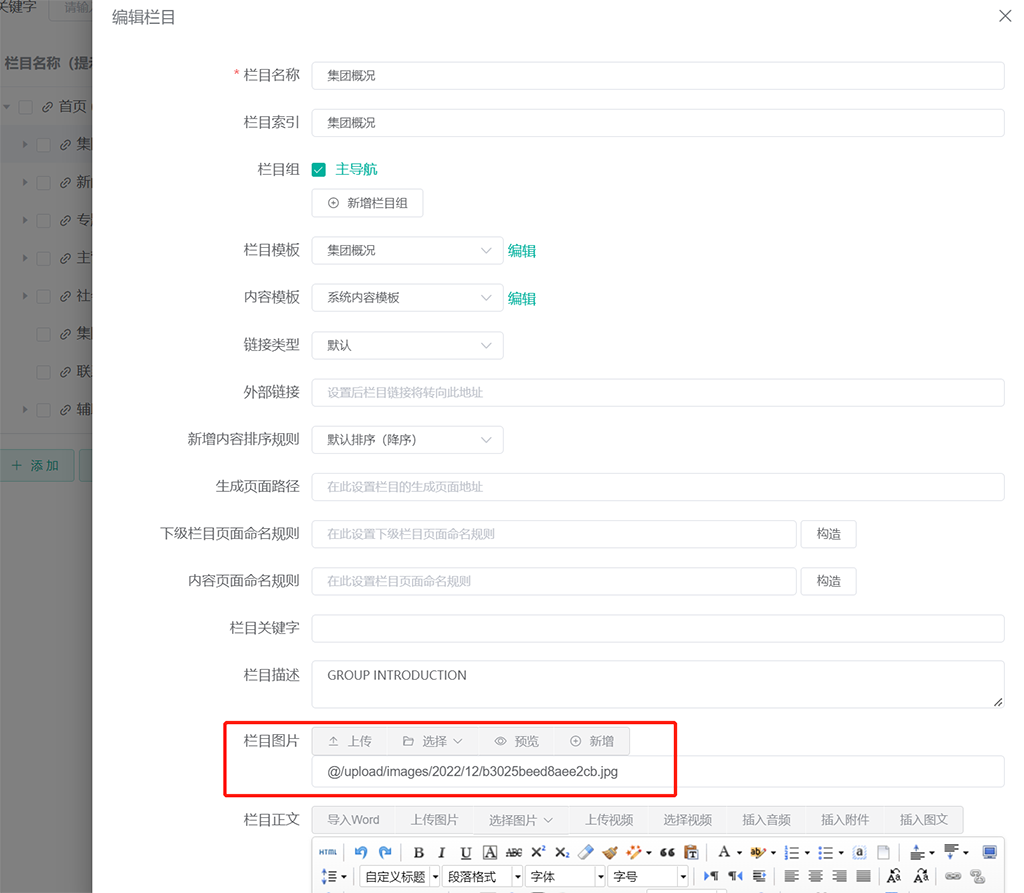Viewport: 1024px width, 893px height.
Task: Click the HTML source view icon in editor
Action: coord(328,852)
